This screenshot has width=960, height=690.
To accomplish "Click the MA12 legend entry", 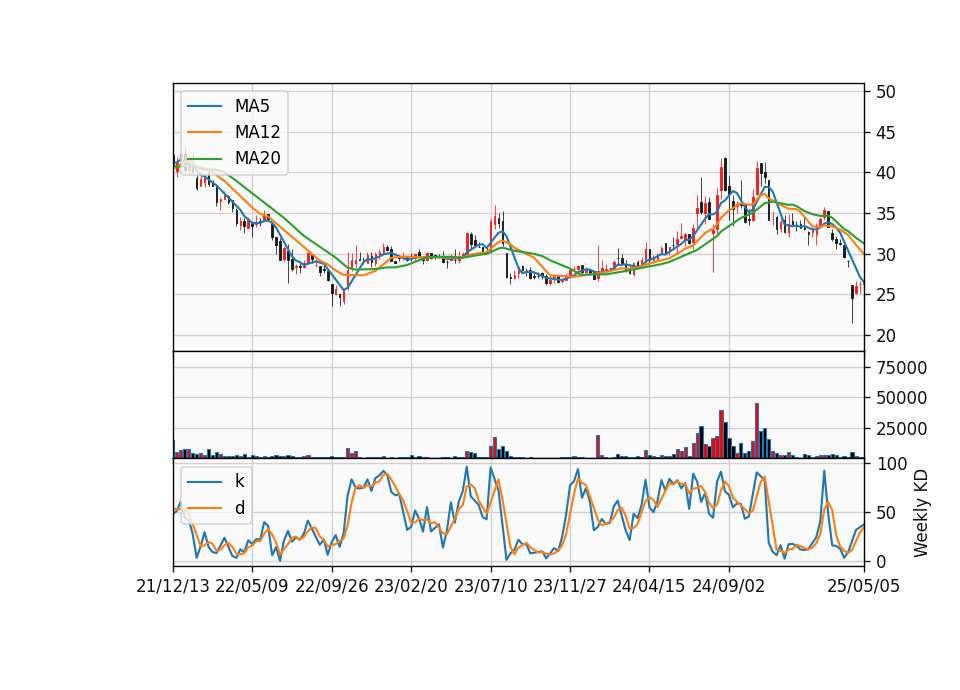I will tap(234, 132).
